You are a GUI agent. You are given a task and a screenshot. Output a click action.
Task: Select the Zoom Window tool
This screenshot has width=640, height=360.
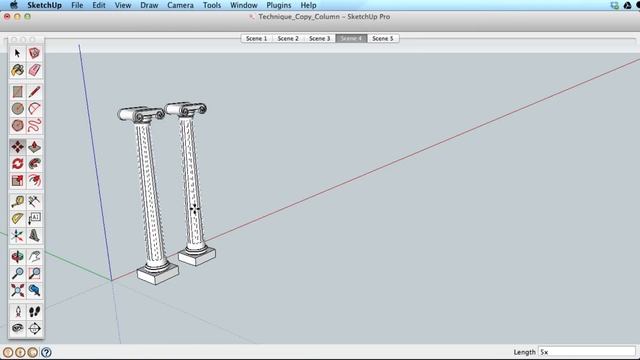coord(34,273)
